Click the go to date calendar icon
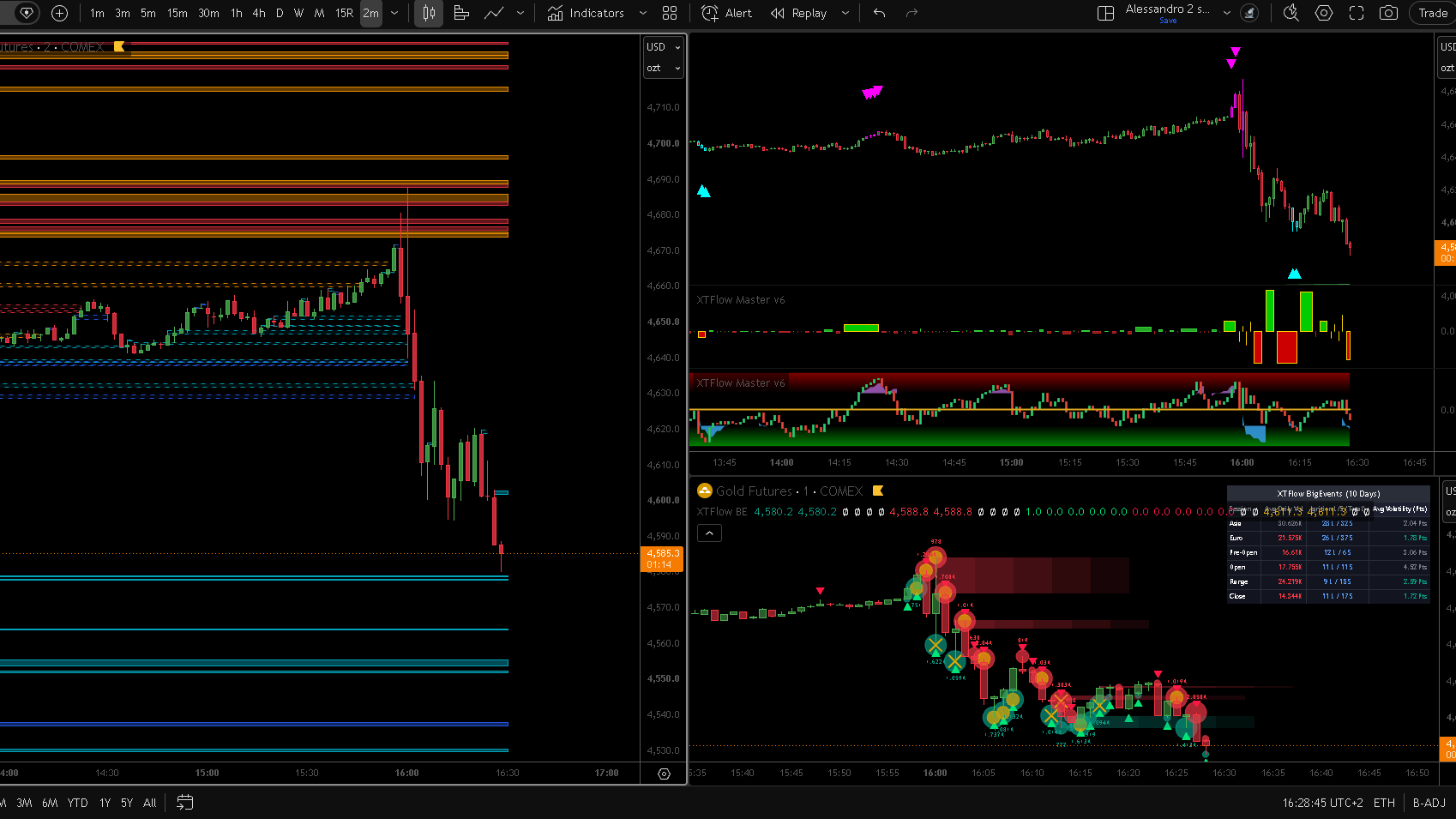Screen dimensions: 1456x819 coord(184,803)
